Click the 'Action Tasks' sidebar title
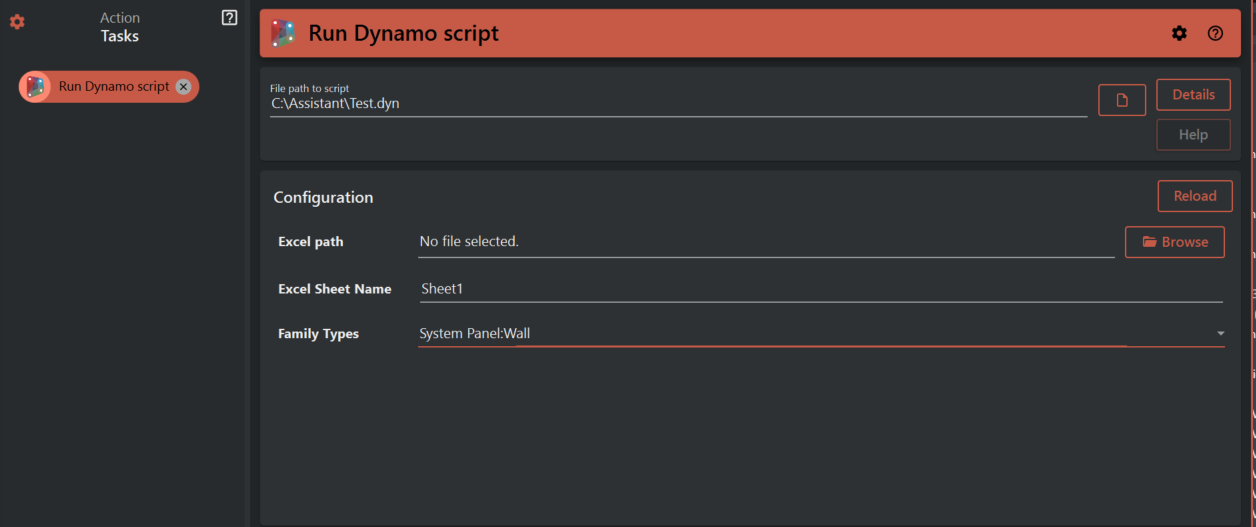The image size is (1256, 527). (120, 27)
